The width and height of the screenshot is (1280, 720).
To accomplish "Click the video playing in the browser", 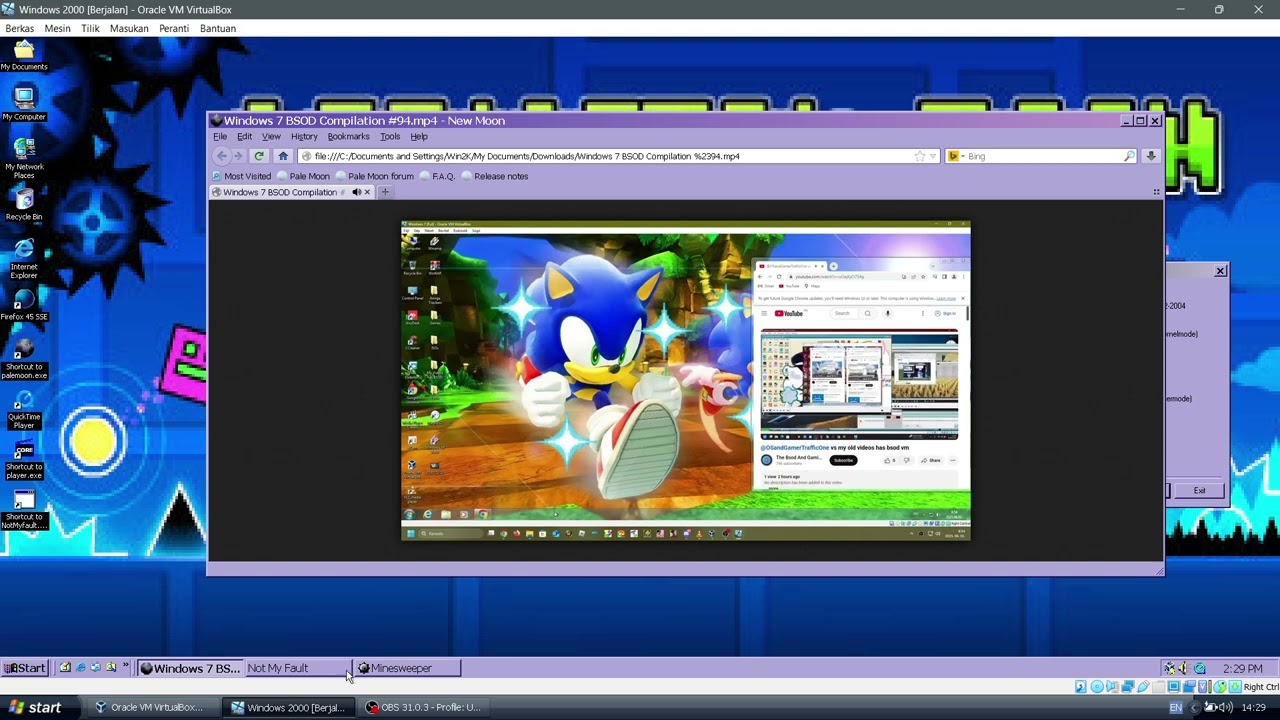I will [685, 380].
